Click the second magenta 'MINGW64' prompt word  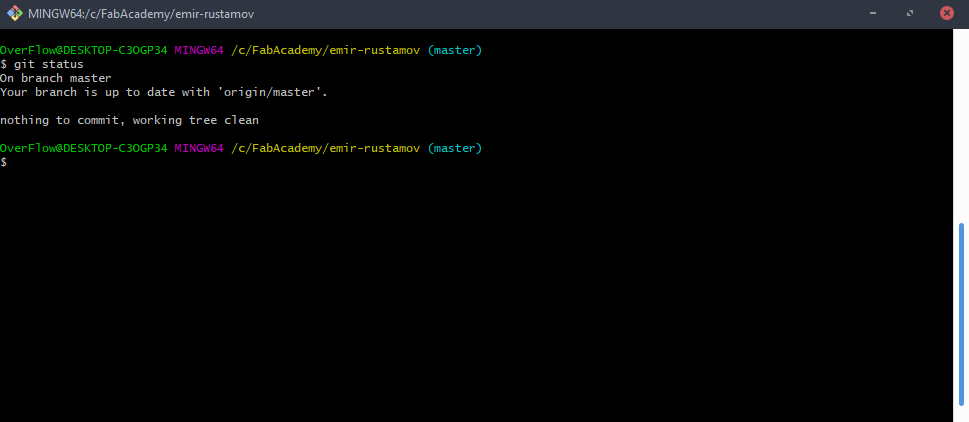199,148
